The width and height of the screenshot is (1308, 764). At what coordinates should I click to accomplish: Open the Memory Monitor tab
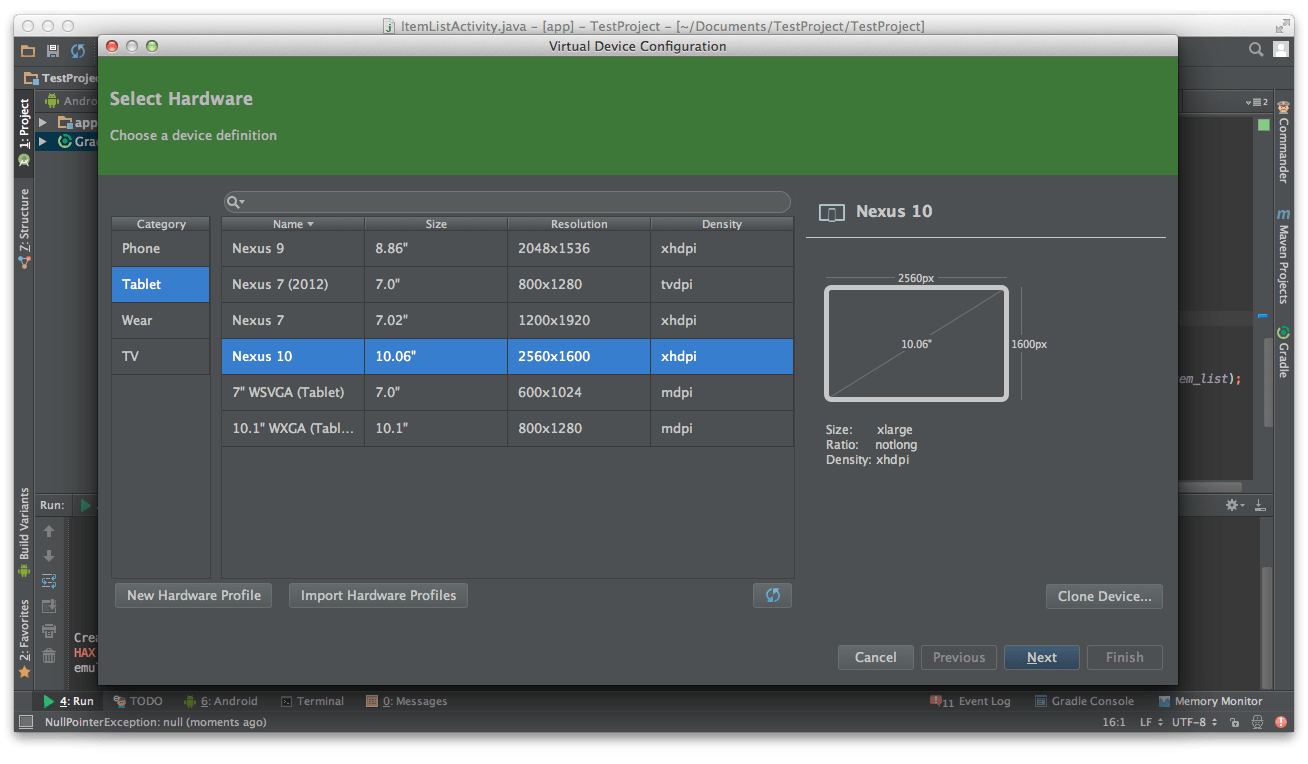coord(1210,701)
